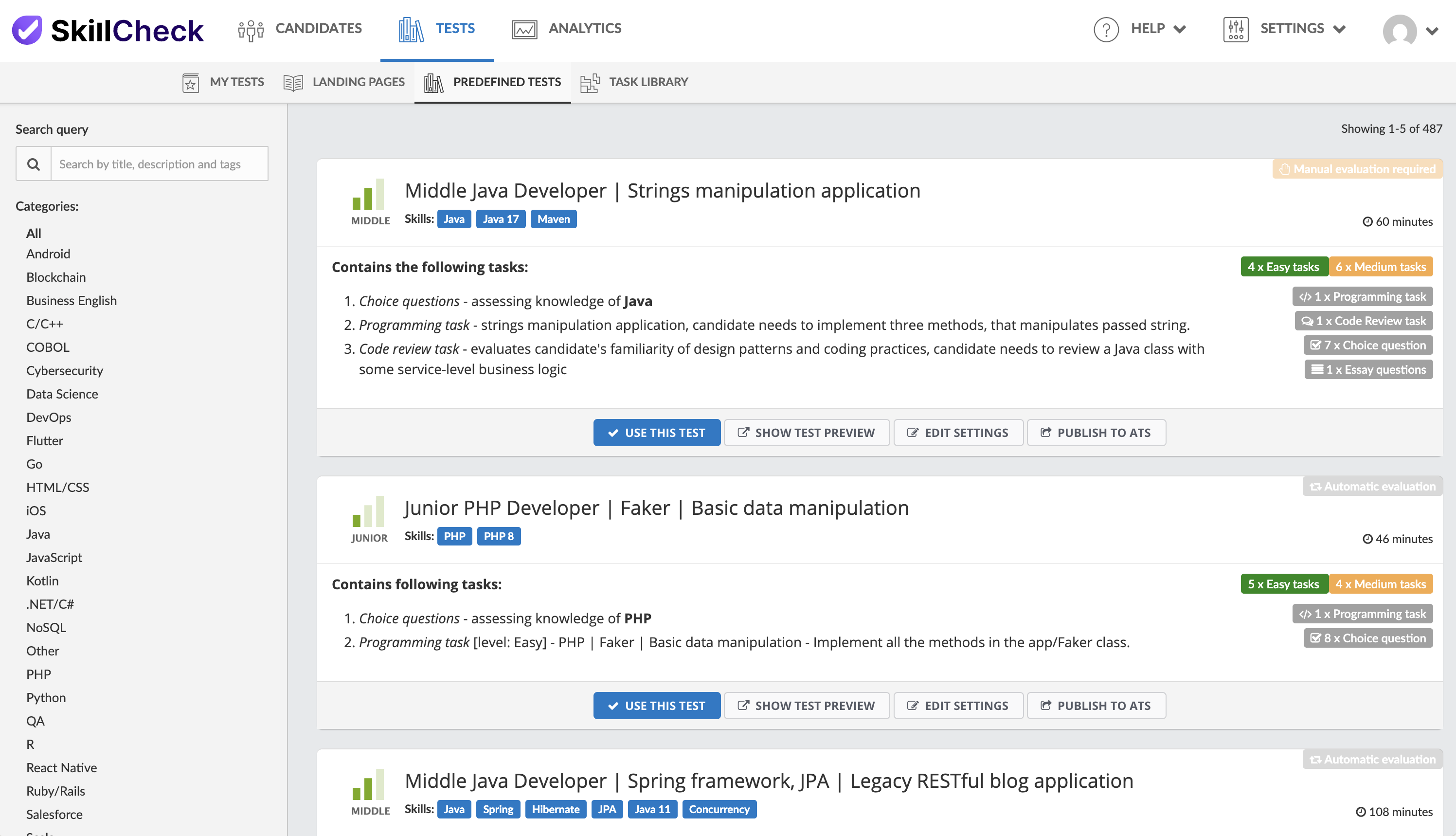1456x836 pixels.
Task: Click the Settings sliders icon
Action: pos(1236,29)
